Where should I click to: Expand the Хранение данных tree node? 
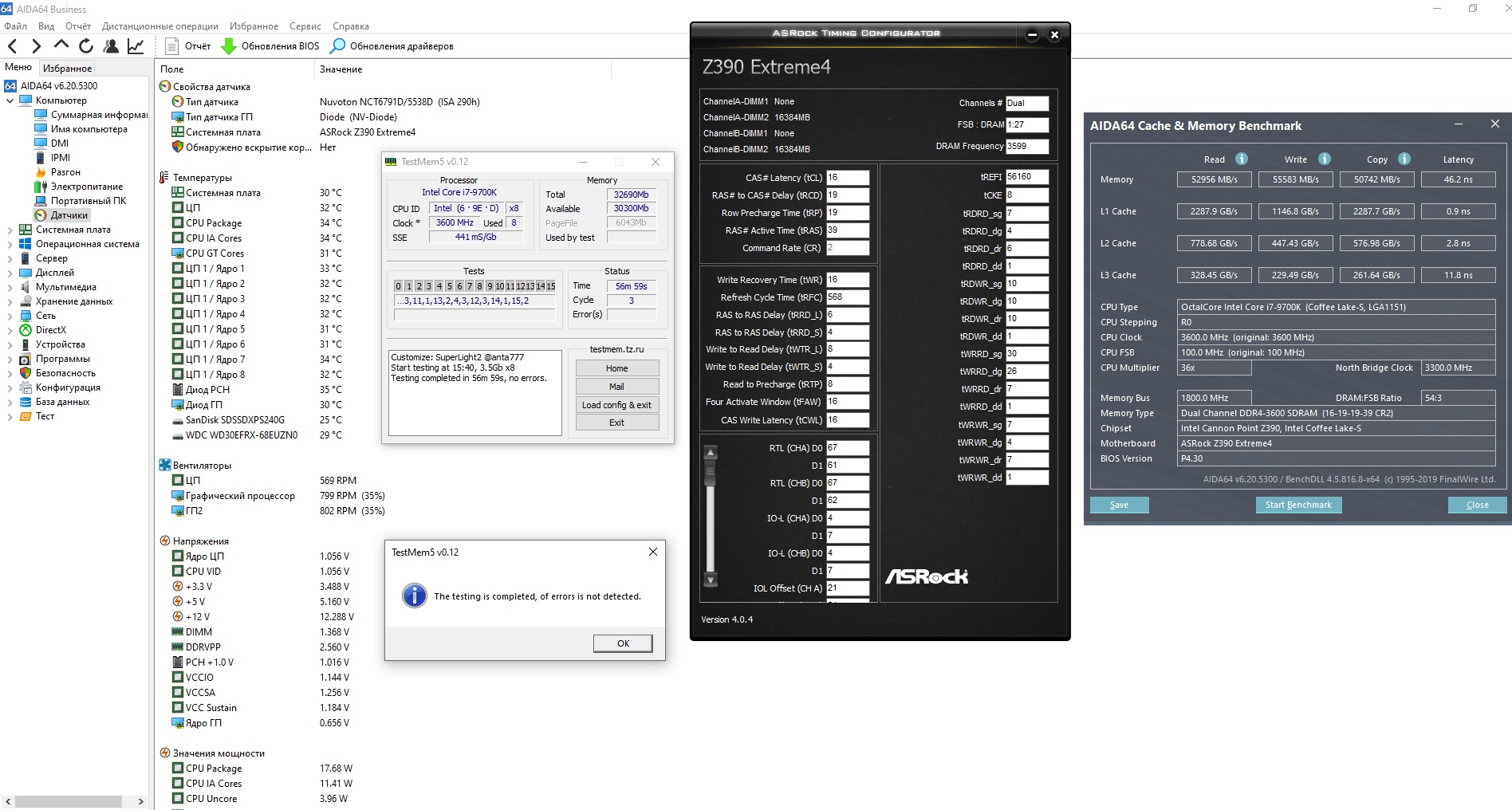pos(10,301)
